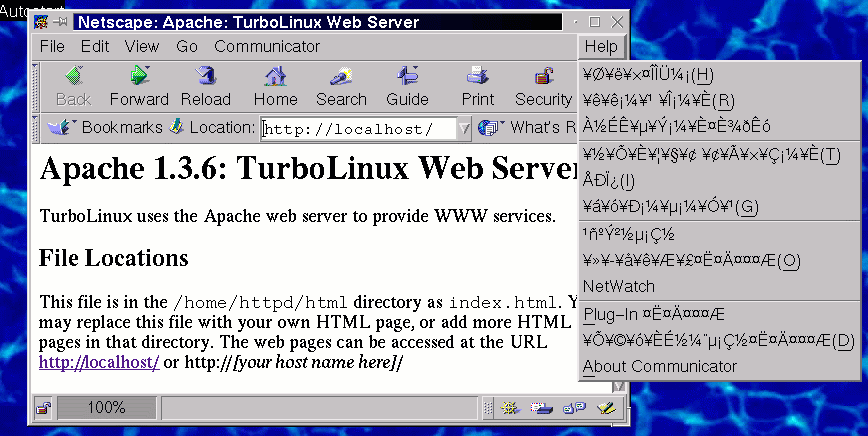Click the status bar security lock icon

tap(43, 409)
